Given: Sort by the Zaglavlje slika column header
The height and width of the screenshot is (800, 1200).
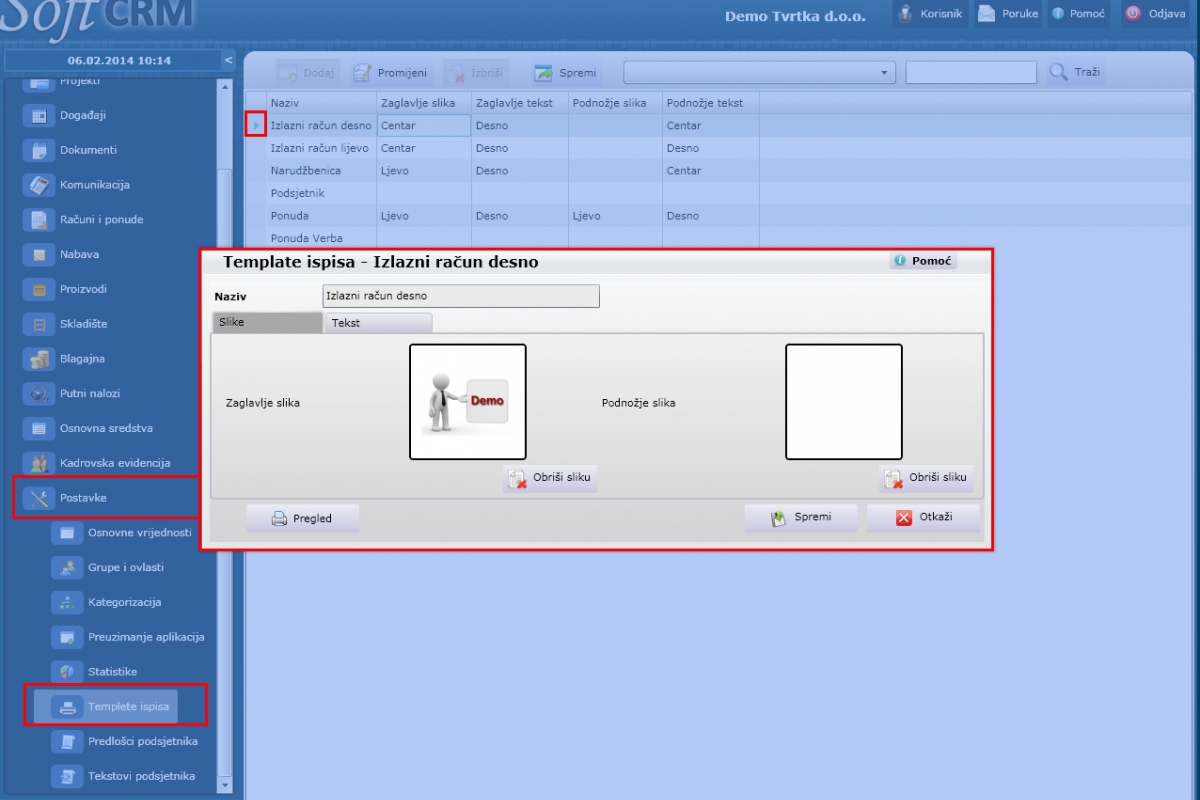Looking at the screenshot, I should tap(424, 103).
